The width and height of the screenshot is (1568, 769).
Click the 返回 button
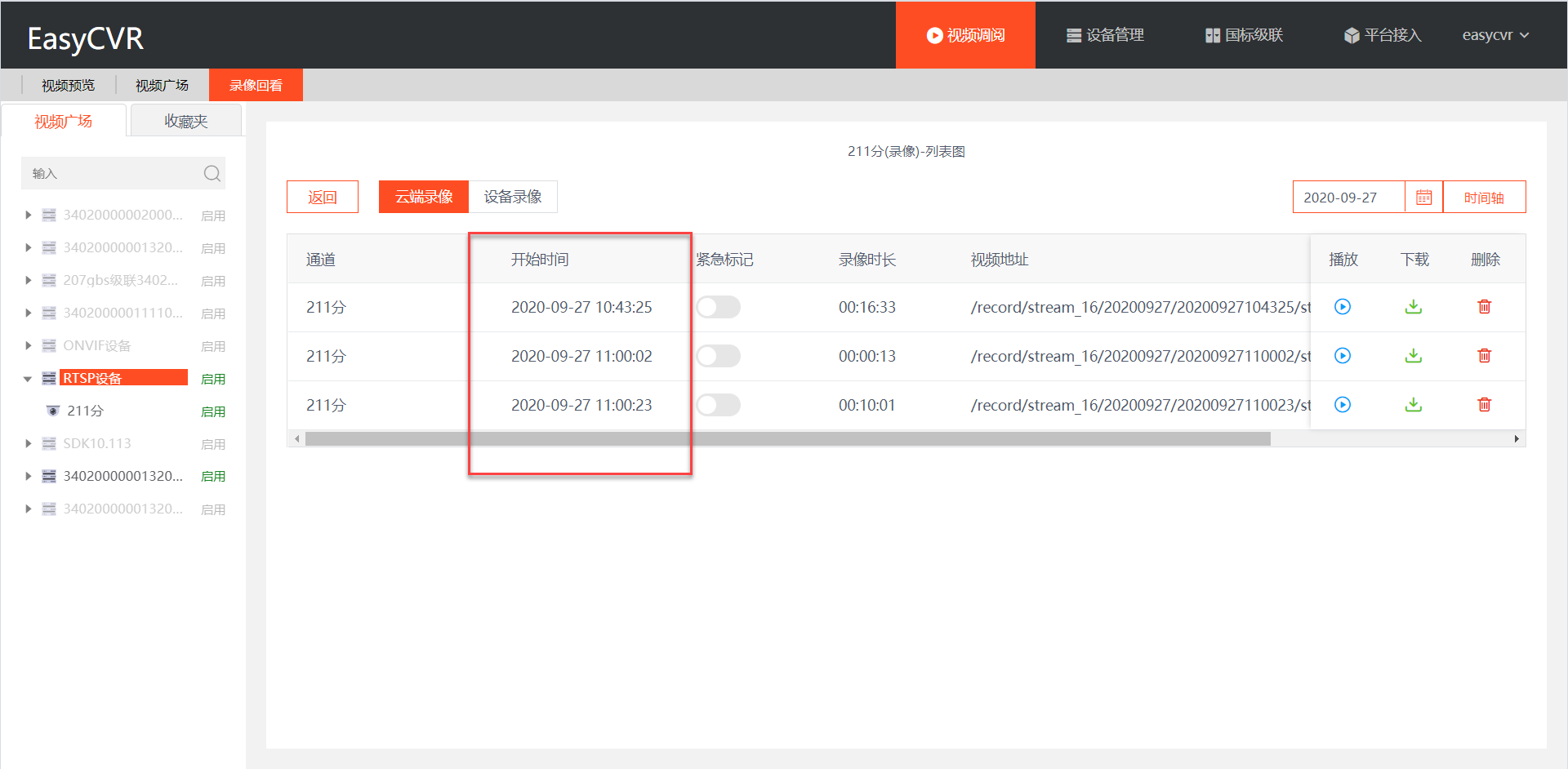tap(323, 197)
